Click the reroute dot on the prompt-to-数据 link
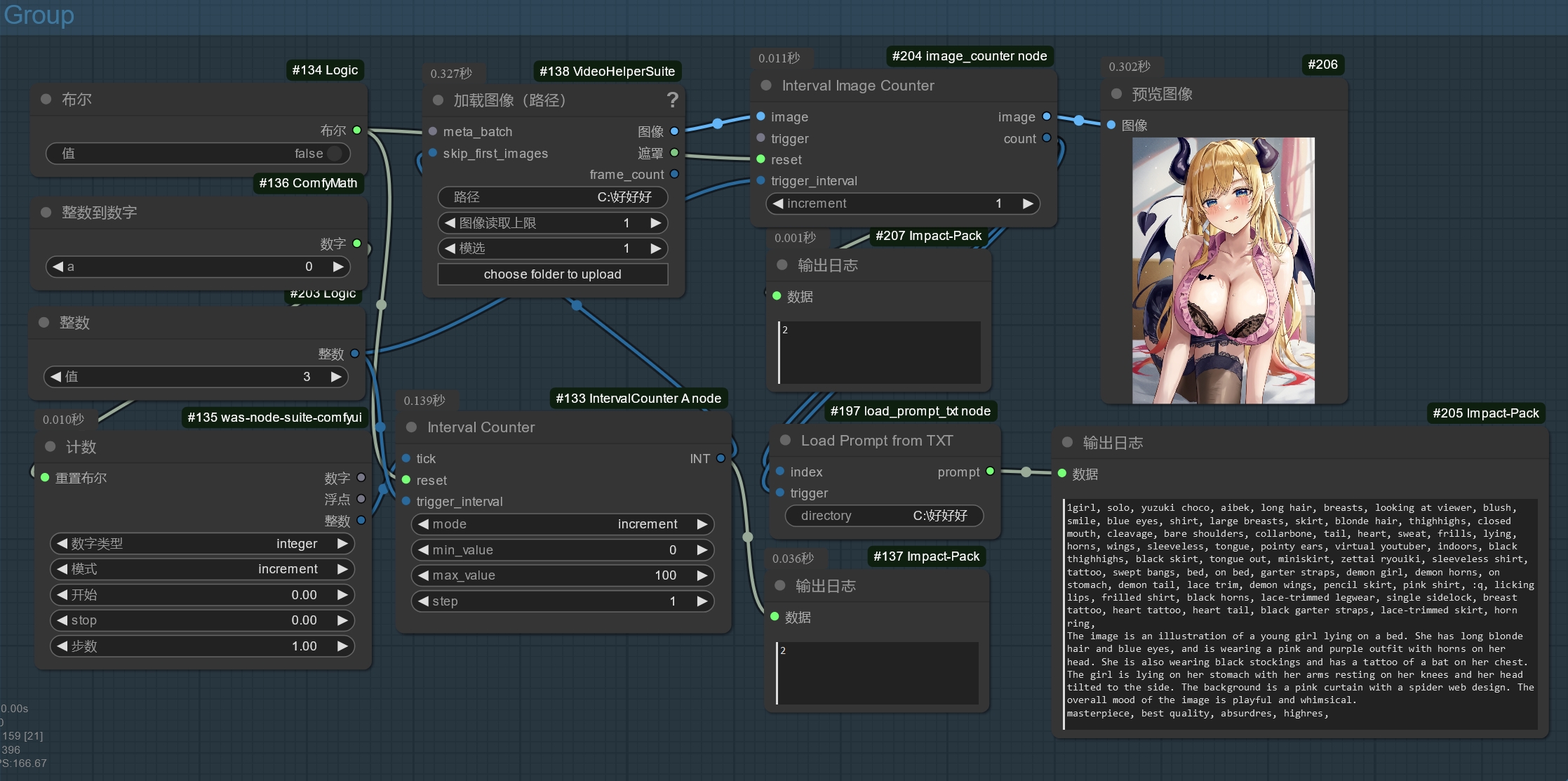The height and width of the screenshot is (781, 1568). pos(1026,472)
